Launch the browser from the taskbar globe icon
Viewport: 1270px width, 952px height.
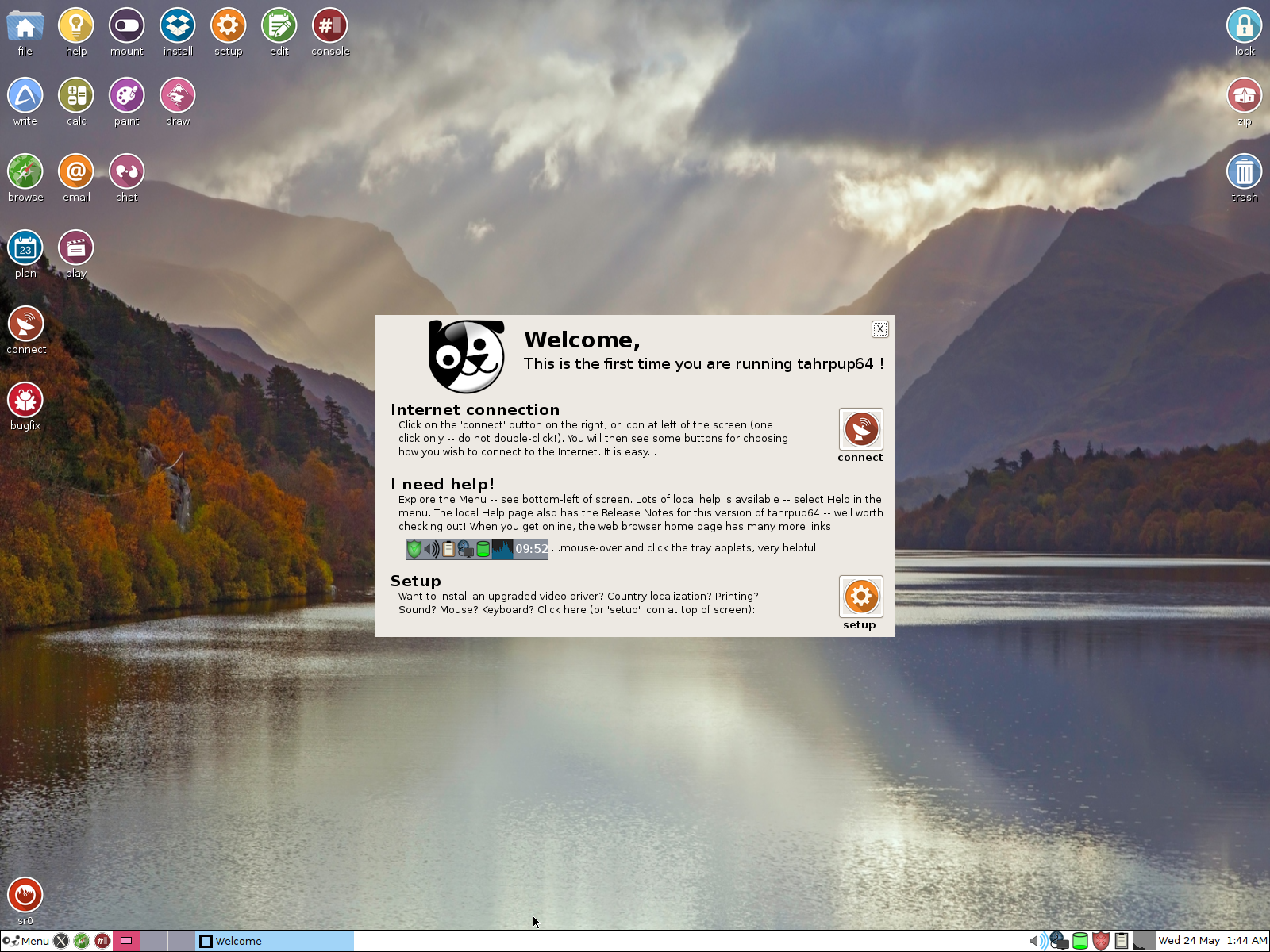click(80, 941)
